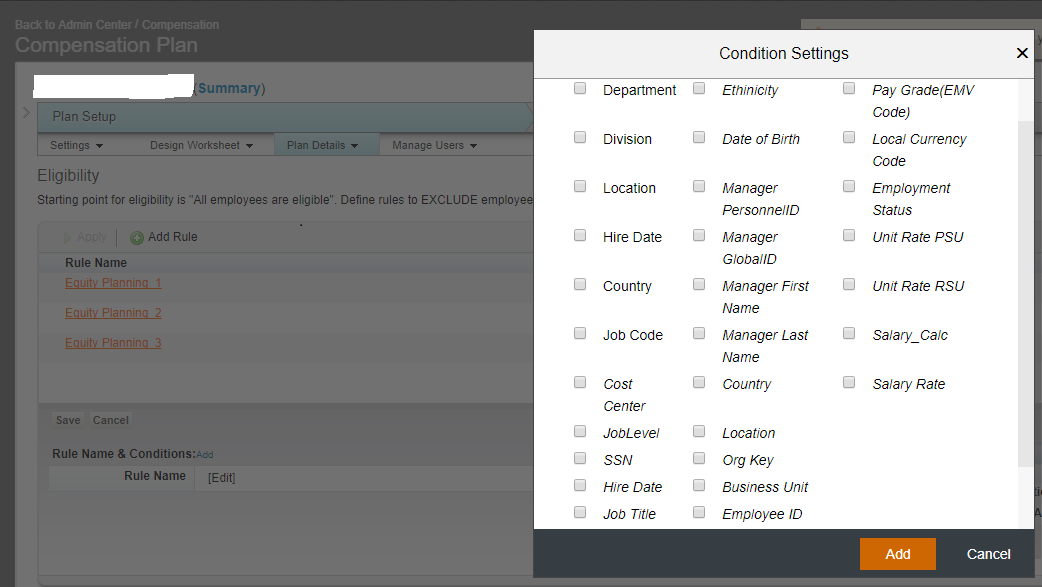Open the Design Worksheet dropdown
The height and width of the screenshot is (587, 1042).
(201, 145)
